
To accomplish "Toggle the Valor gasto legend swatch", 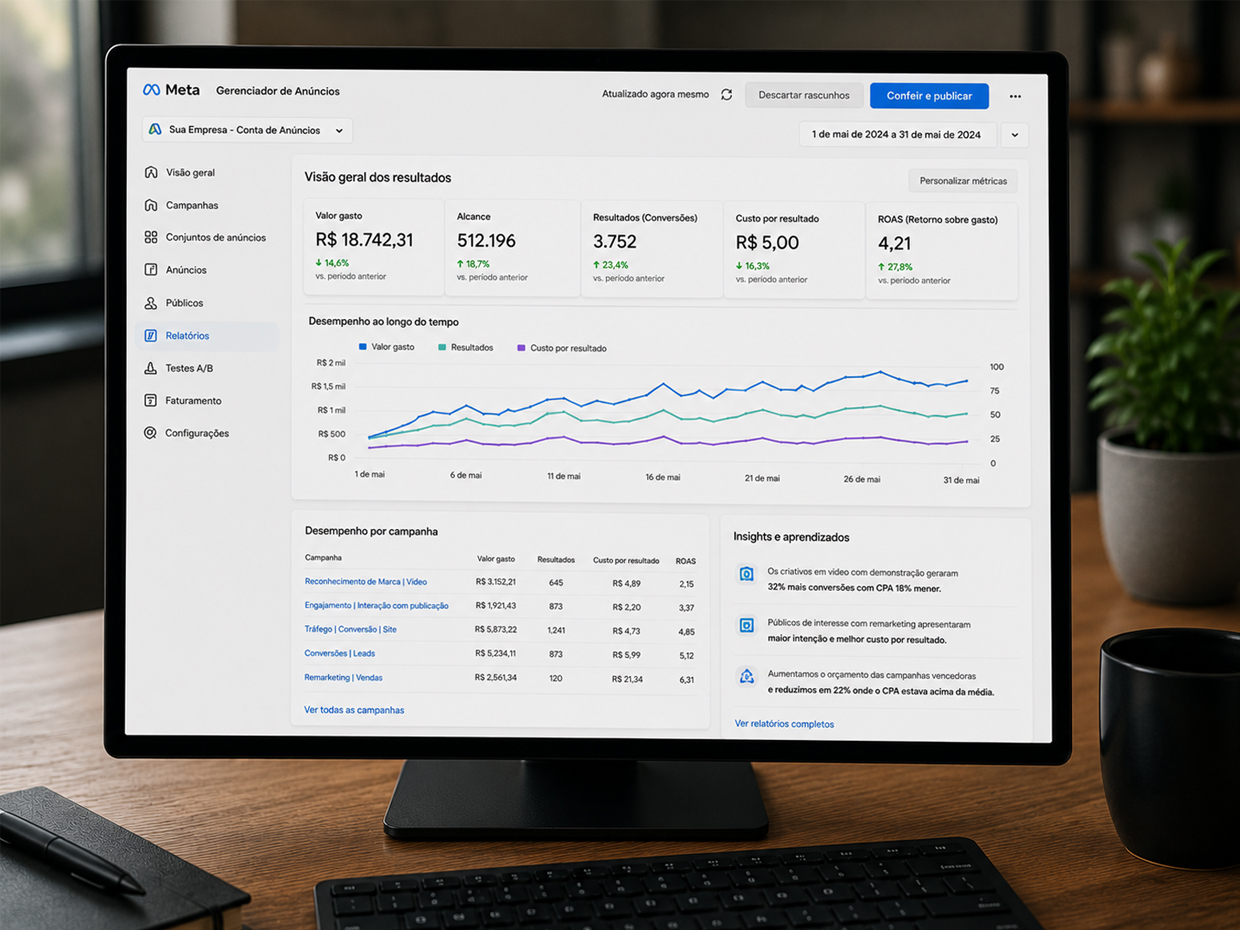I will (x=363, y=347).
